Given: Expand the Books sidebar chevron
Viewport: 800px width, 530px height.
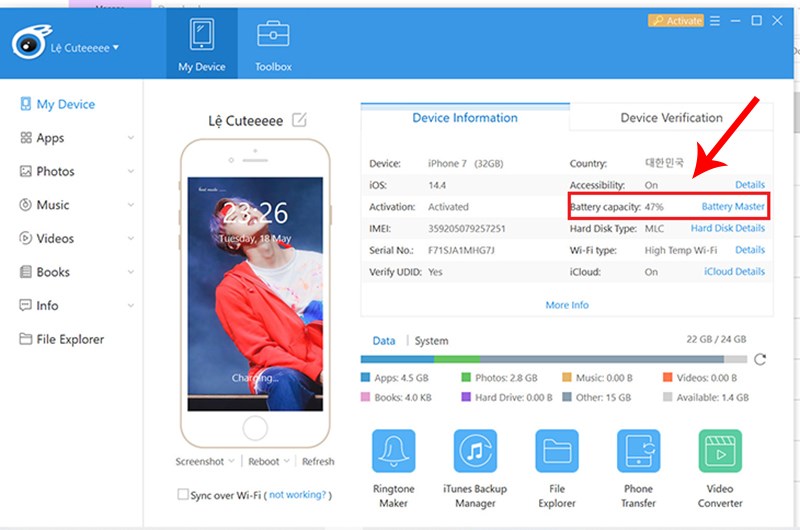Looking at the screenshot, I should pos(131,272).
